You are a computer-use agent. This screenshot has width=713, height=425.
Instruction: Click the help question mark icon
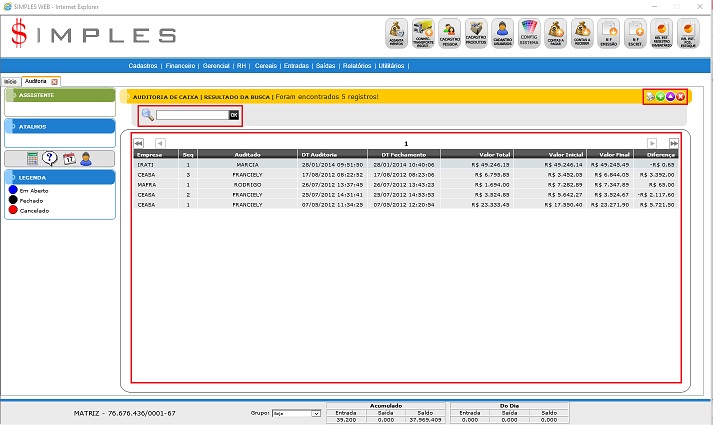coord(51,158)
